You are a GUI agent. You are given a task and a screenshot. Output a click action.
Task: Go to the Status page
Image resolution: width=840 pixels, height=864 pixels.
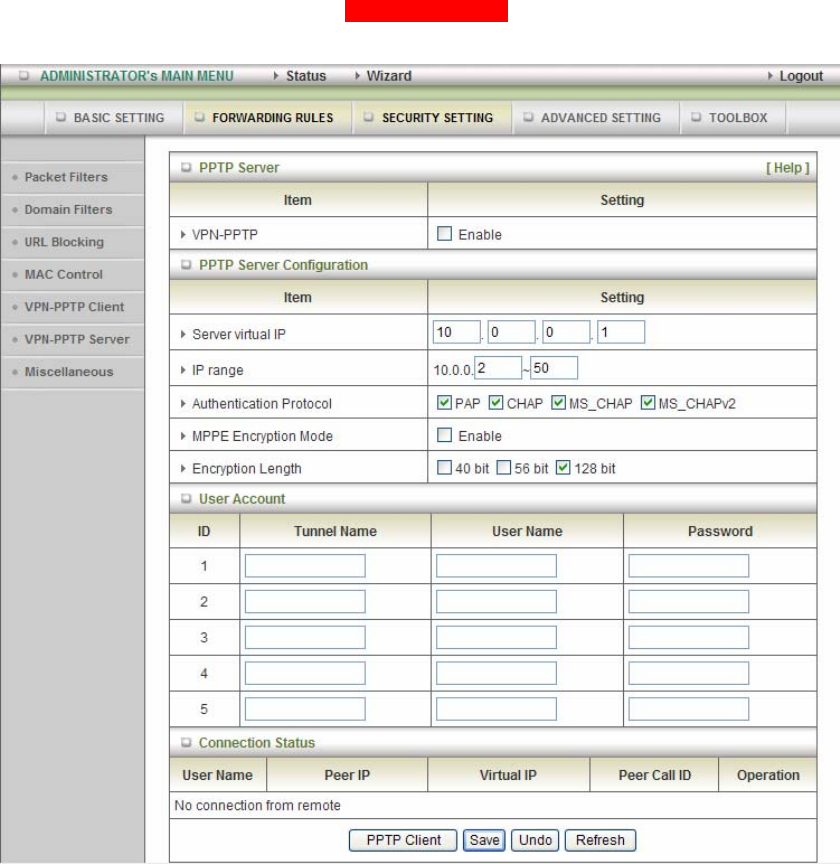(306, 76)
